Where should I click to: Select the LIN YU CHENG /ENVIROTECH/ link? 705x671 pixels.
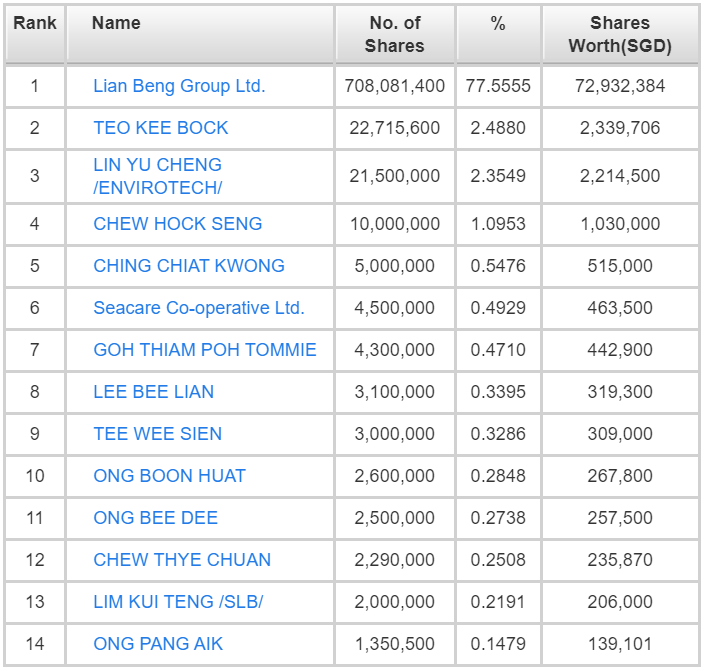pyautogui.click(x=157, y=176)
